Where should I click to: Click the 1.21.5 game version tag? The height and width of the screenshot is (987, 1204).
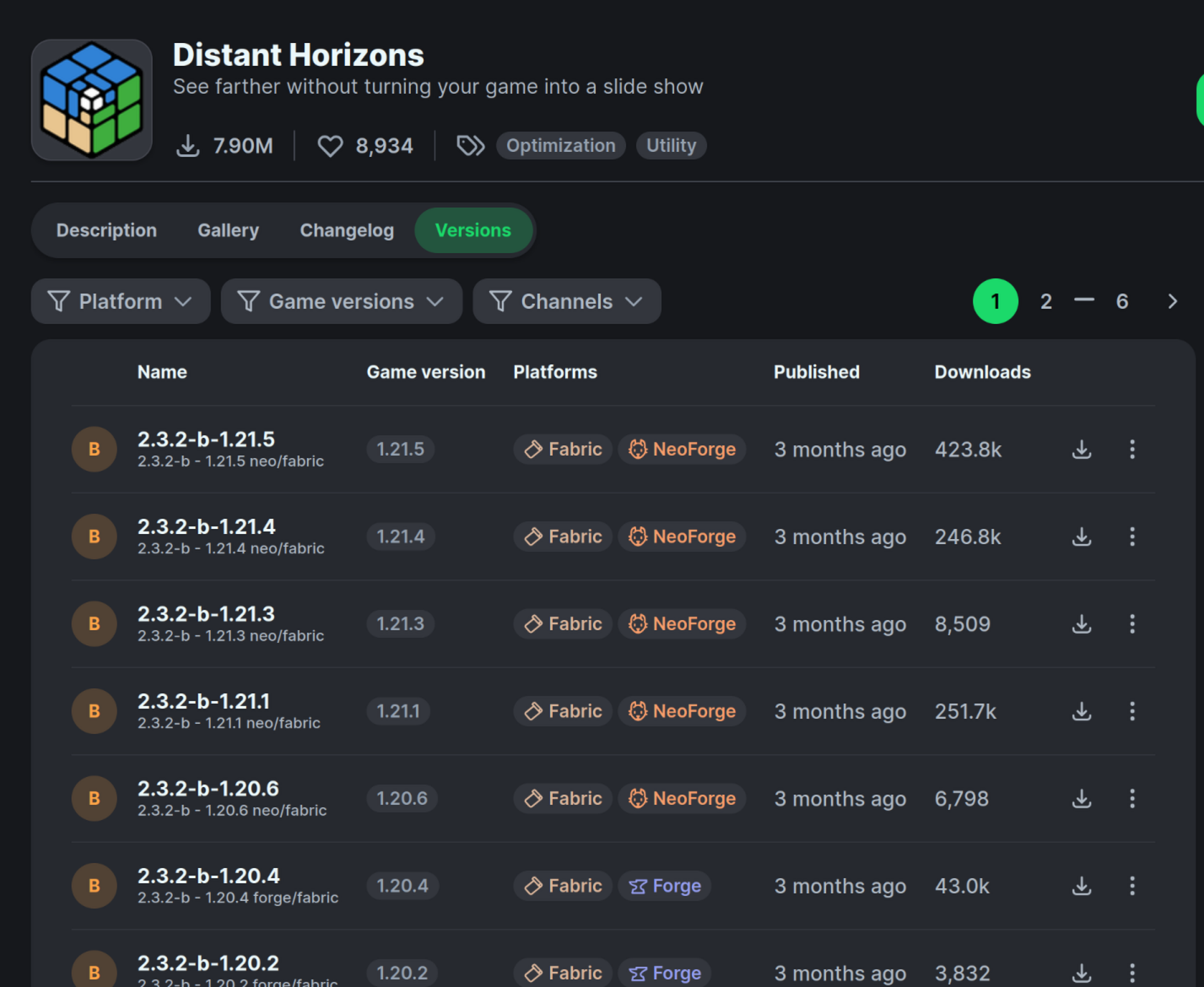(x=401, y=450)
